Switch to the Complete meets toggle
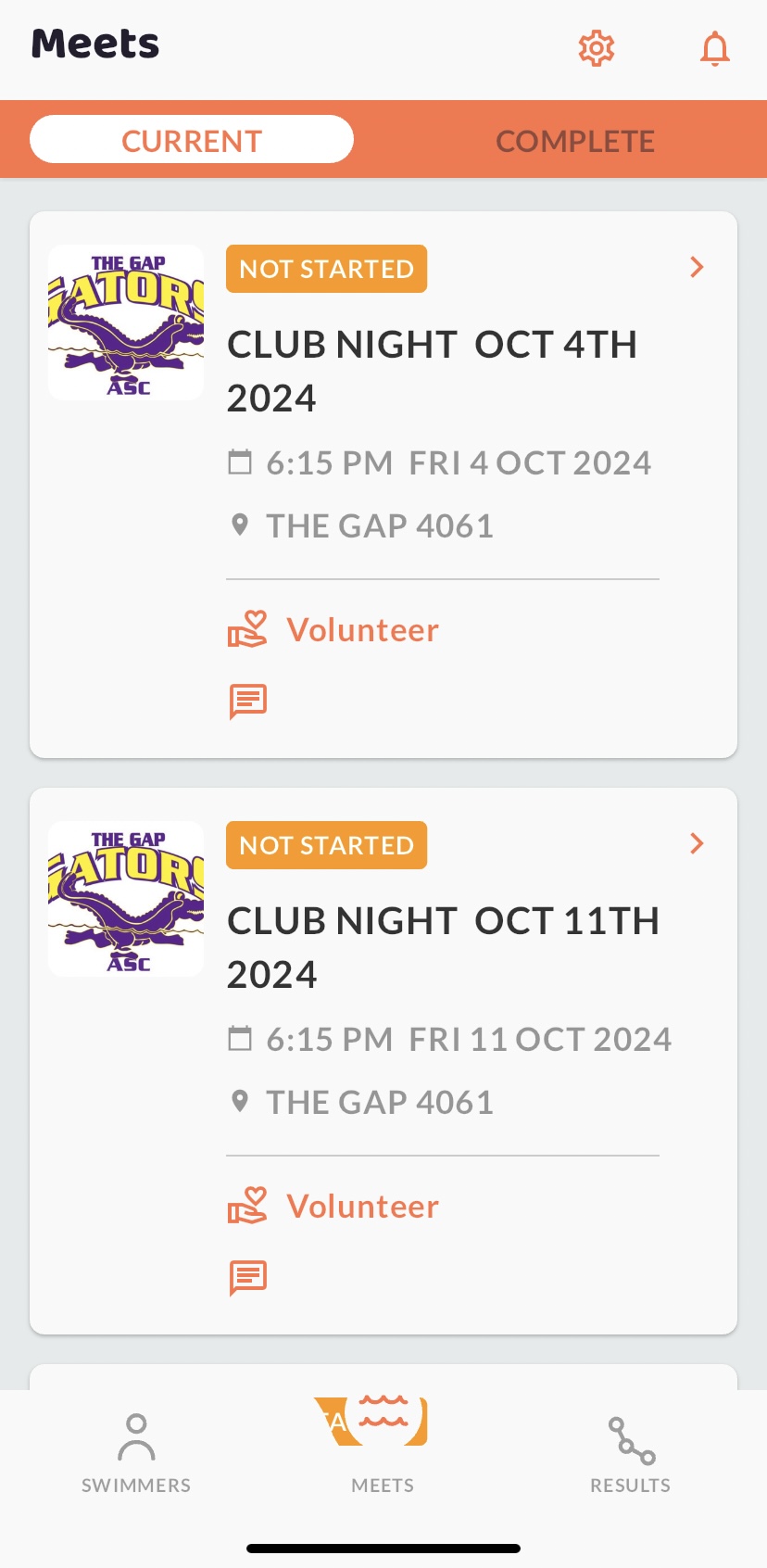The height and width of the screenshot is (1568, 767). (574, 141)
